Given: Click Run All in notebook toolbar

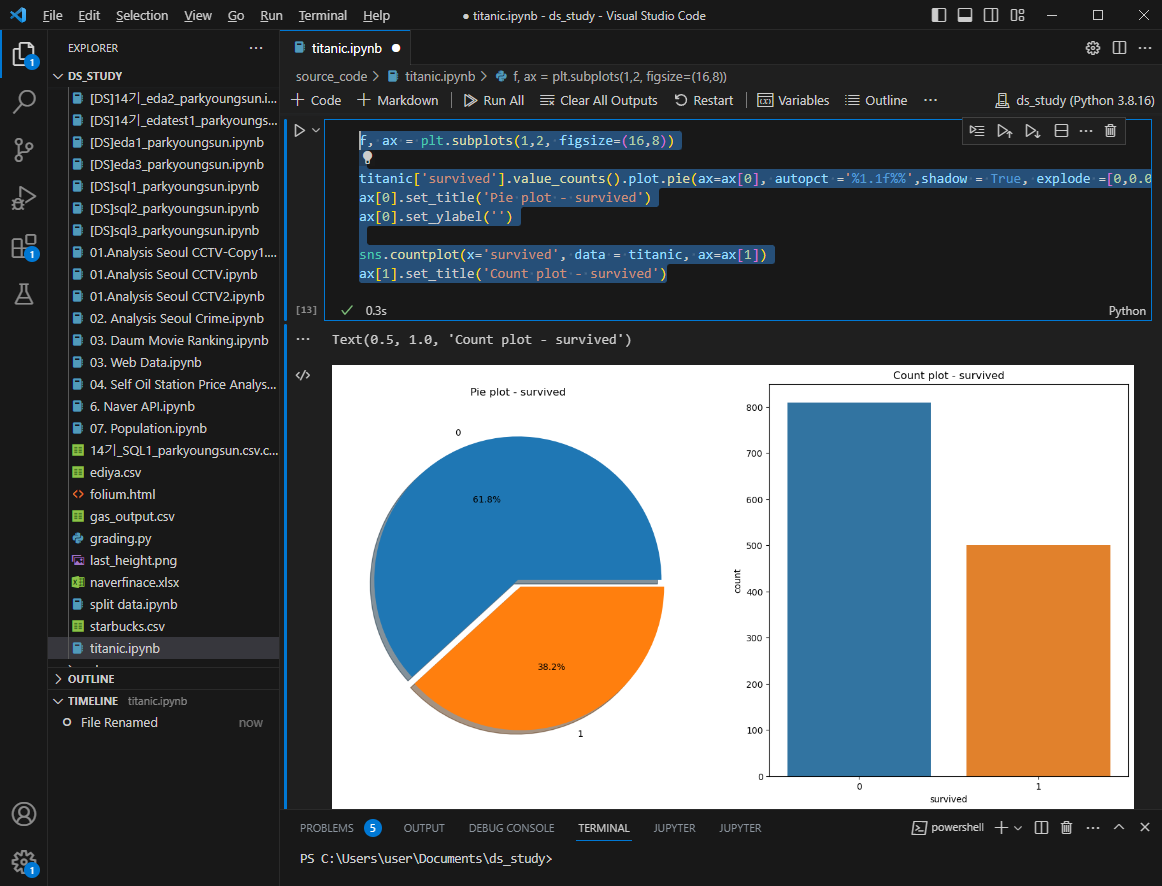Looking at the screenshot, I should pos(494,100).
